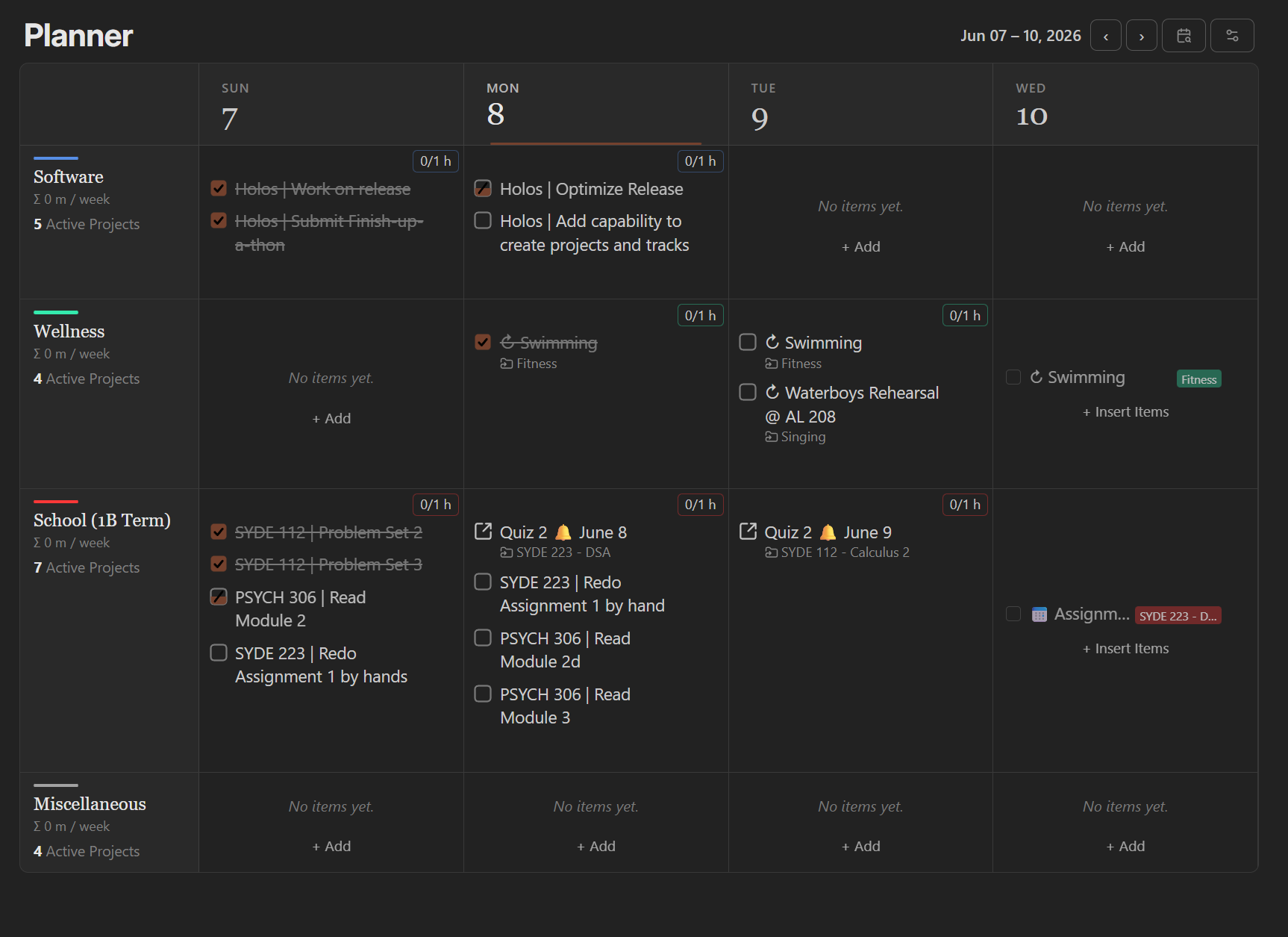1288x937 pixels.
Task: Click the bell icon on Quiz 2 June 9
Action: click(x=828, y=532)
